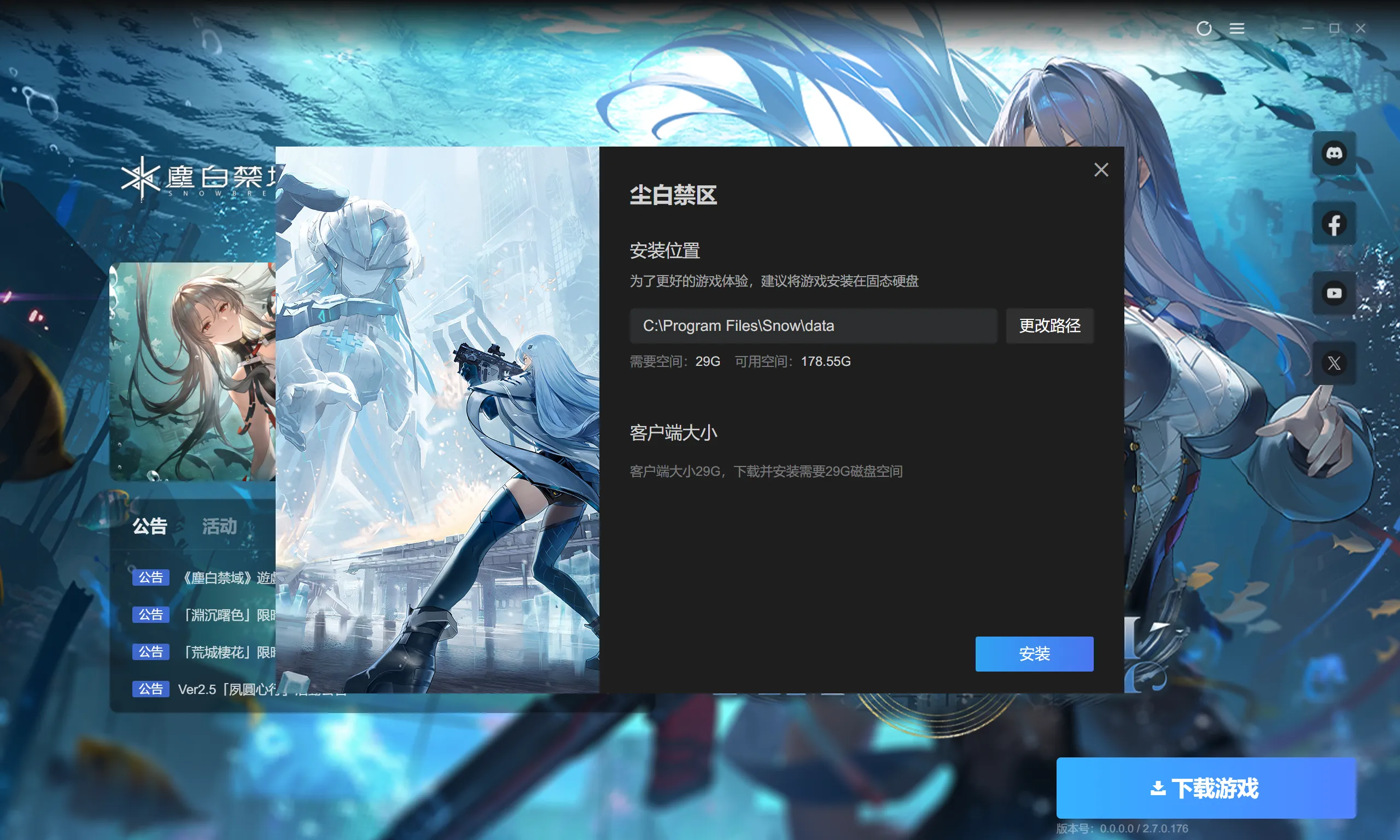Open the X (Twitter) social icon
This screenshot has width=1400, height=840.
coord(1334,363)
